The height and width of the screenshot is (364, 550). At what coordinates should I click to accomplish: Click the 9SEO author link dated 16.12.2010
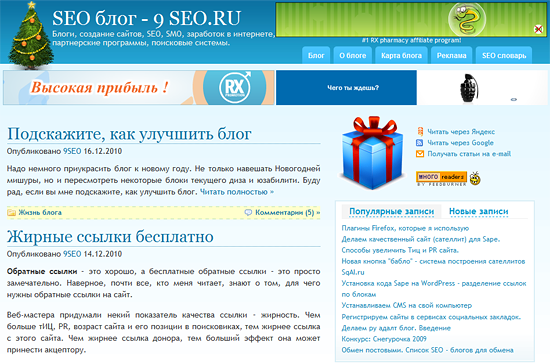click(72, 151)
